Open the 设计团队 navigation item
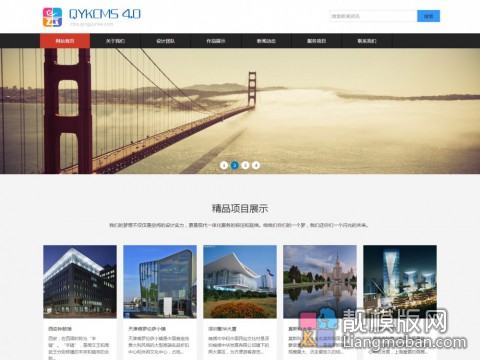The width and height of the screenshot is (480, 360). tap(166, 41)
